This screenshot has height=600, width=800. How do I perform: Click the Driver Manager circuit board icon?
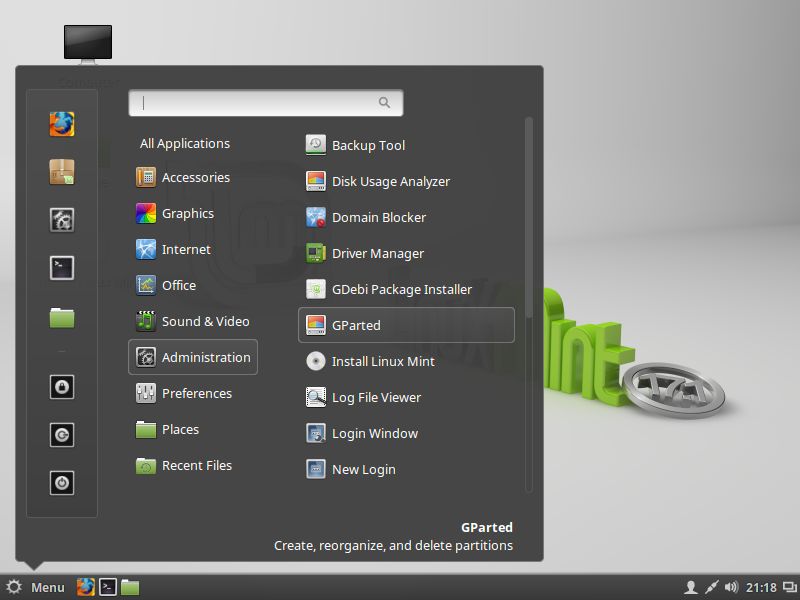point(316,253)
